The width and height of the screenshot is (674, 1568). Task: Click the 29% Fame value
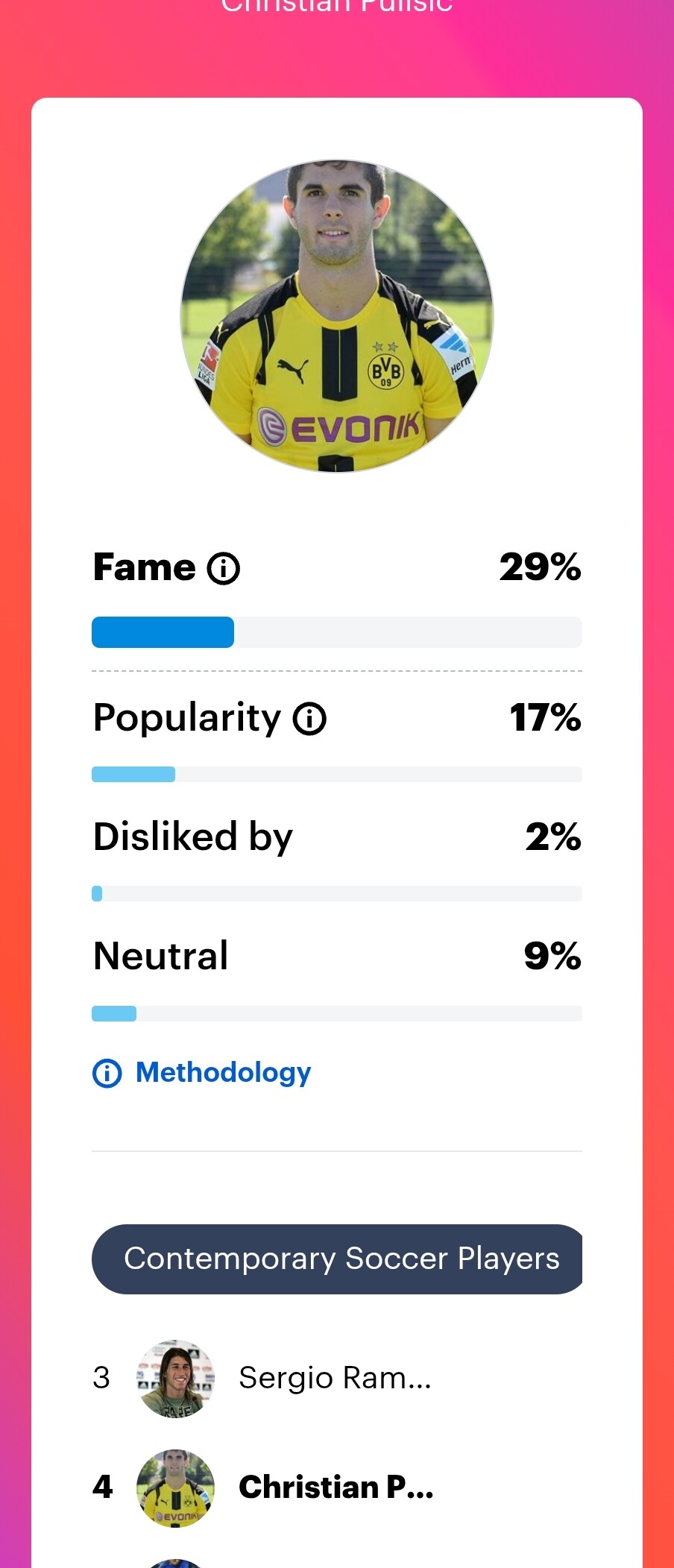540,567
